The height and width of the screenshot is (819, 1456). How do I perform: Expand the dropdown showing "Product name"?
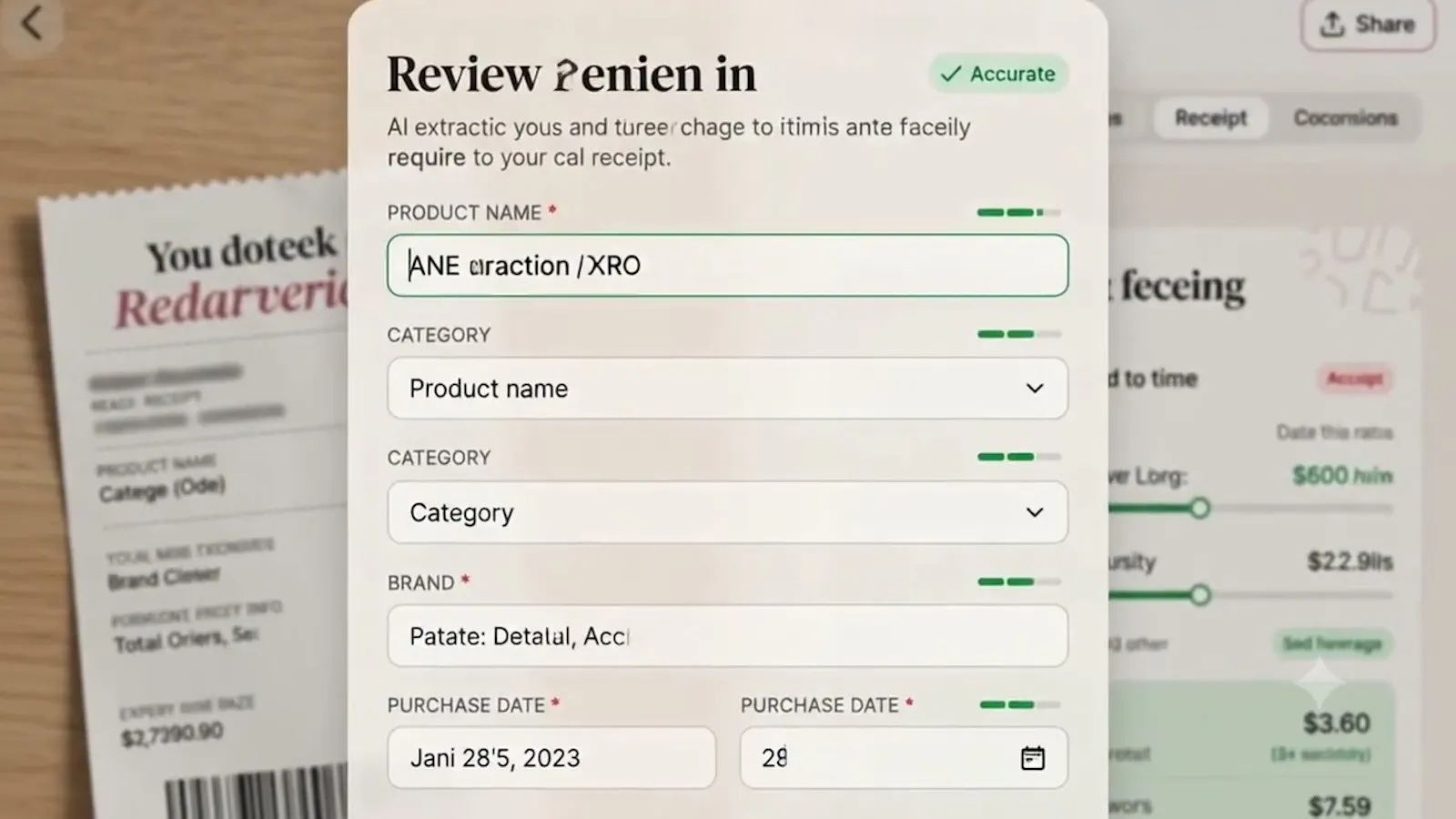(x=728, y=389)
